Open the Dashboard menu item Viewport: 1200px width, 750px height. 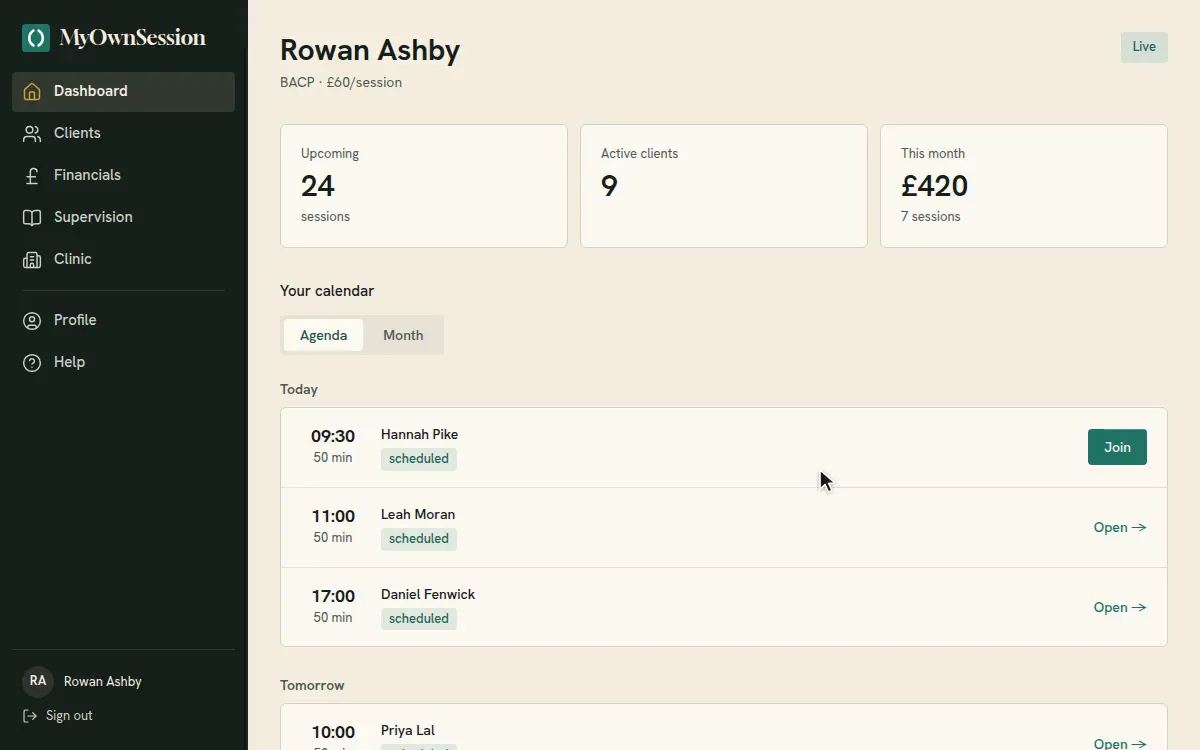click(124, 91)
